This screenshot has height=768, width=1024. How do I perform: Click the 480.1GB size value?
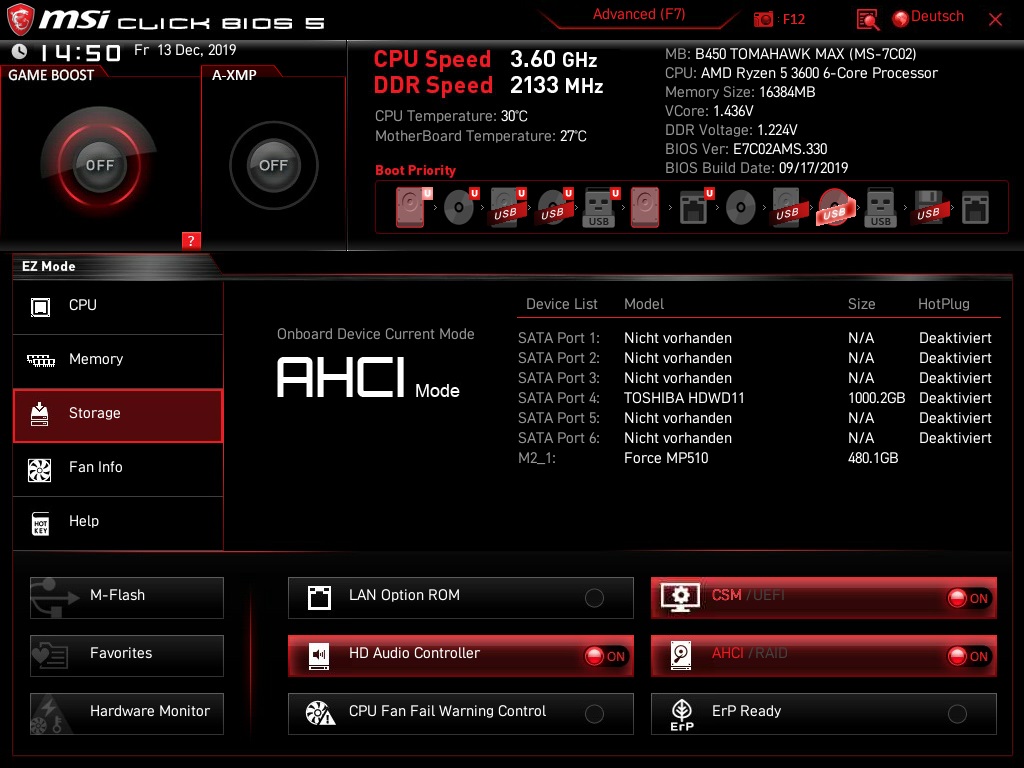[x=873, y=458]
